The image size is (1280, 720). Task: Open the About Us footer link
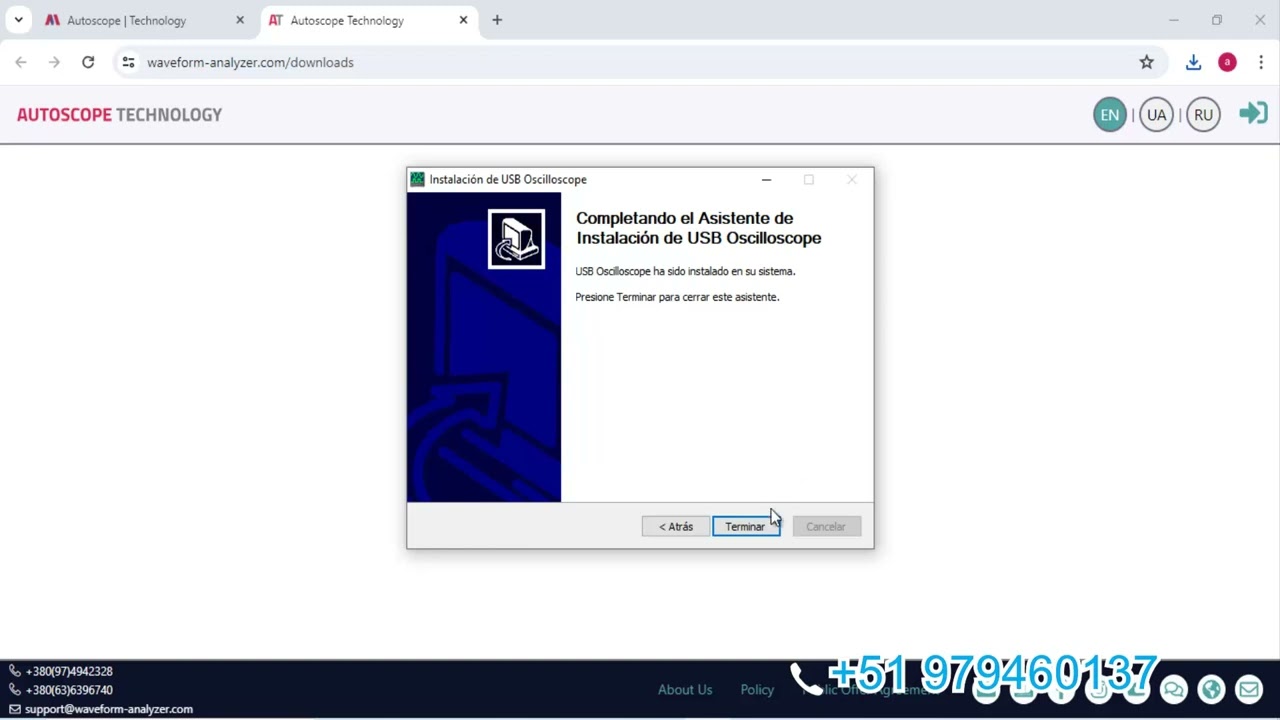pyautogui.click(x=685, y=690)
